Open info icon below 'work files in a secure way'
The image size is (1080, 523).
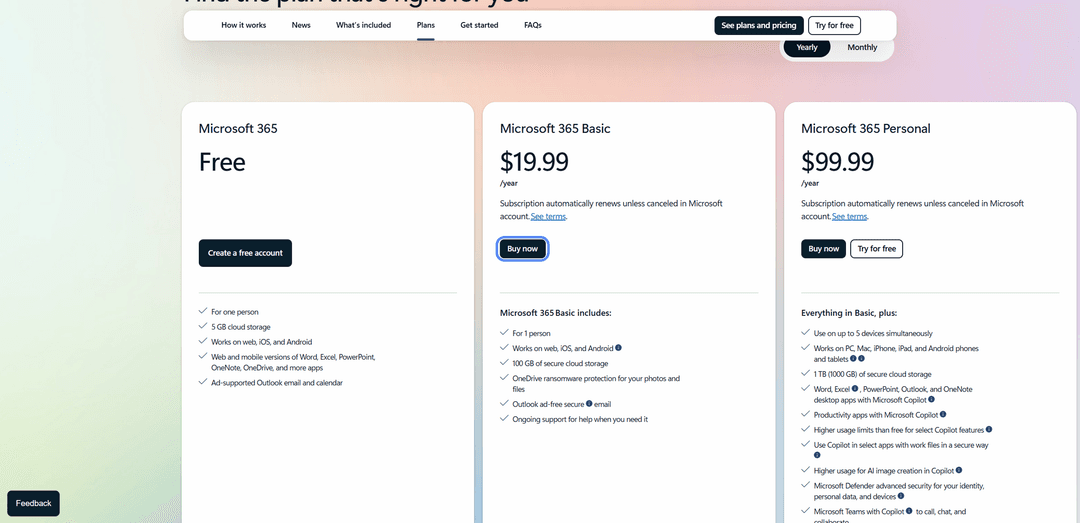pos(818,455)
